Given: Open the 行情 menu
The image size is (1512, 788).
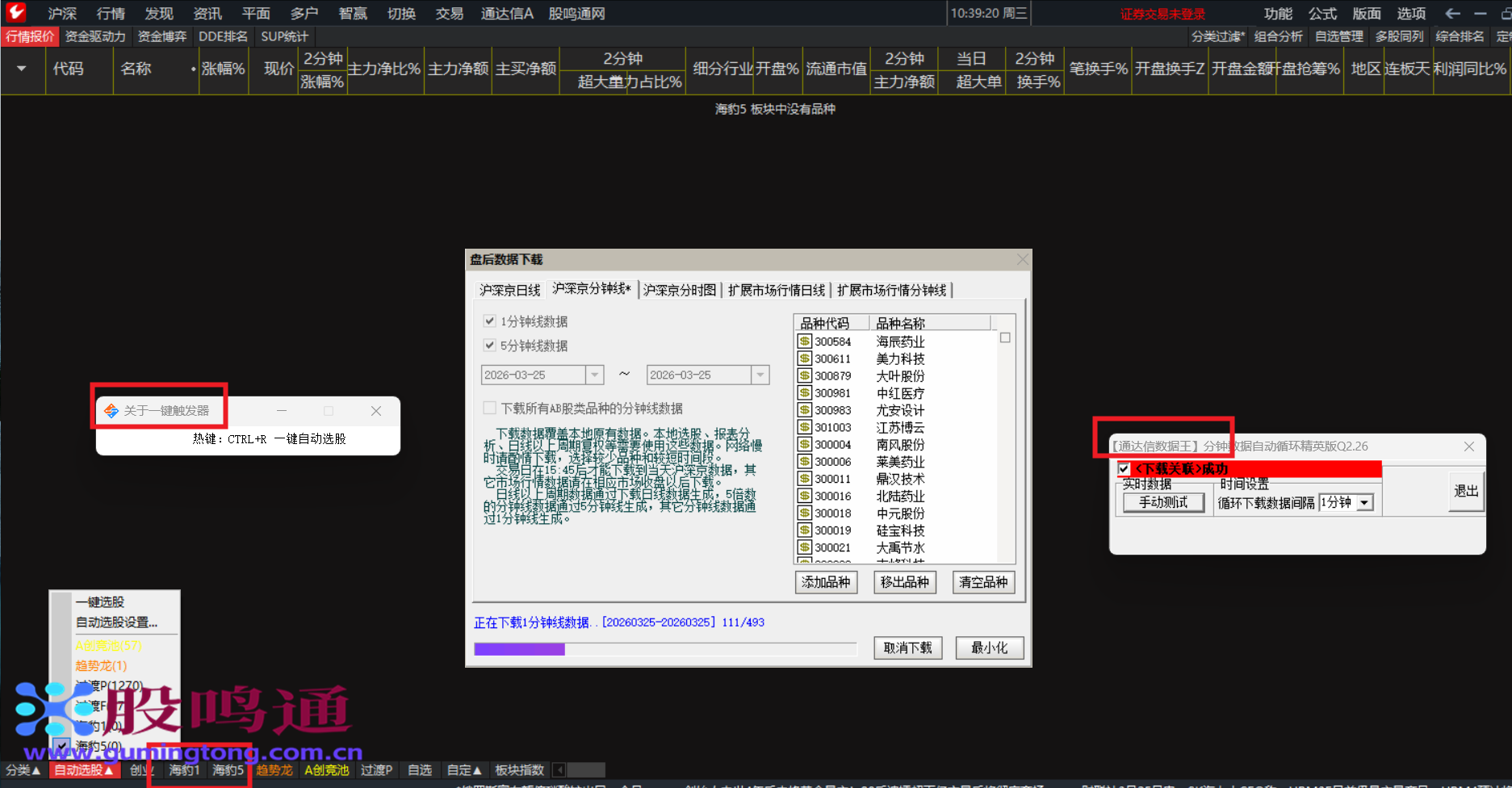Looking at the screenshot, I should (111, 14).
